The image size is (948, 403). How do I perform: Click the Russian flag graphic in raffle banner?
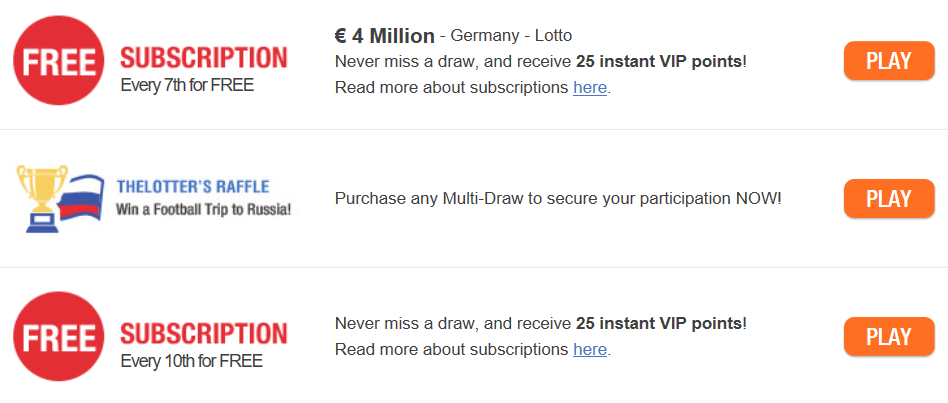point(81,199)
